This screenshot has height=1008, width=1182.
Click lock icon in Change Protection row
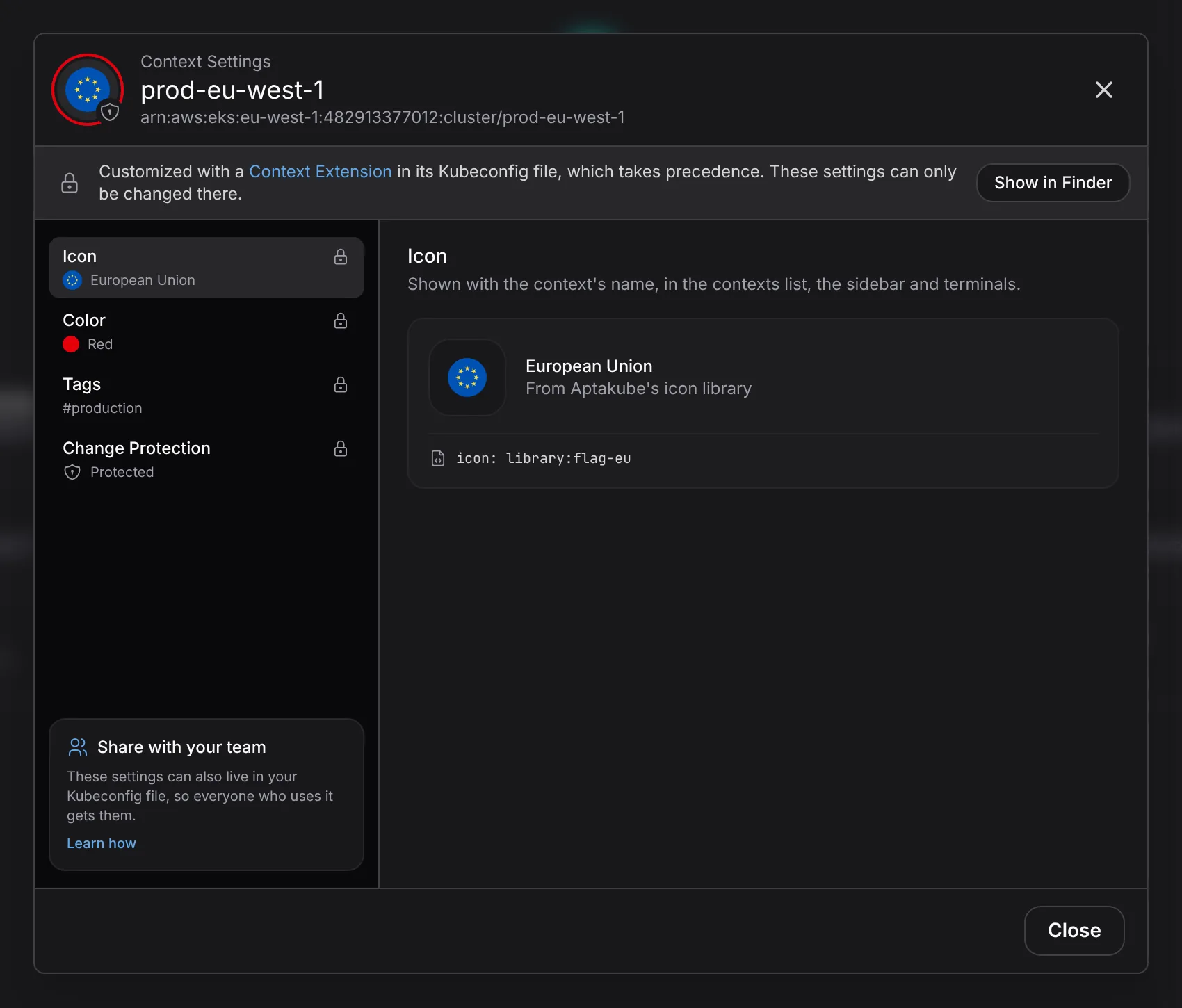click(x=341, y=448)
